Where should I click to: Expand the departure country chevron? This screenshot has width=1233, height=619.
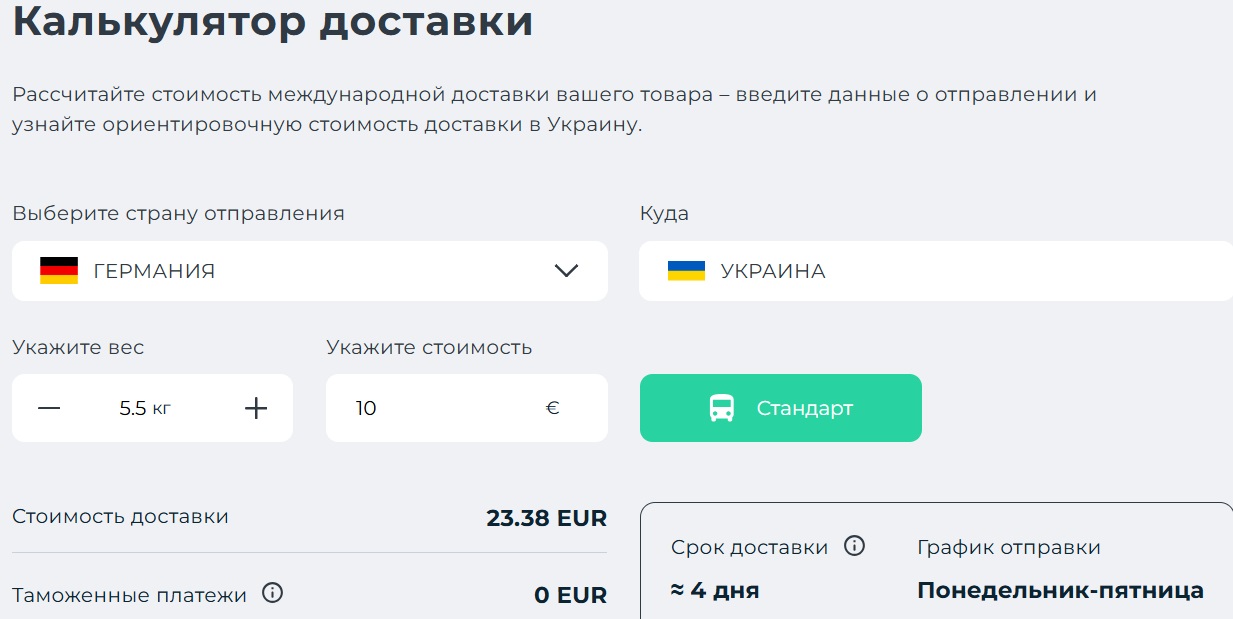click(x=566, y=271)
